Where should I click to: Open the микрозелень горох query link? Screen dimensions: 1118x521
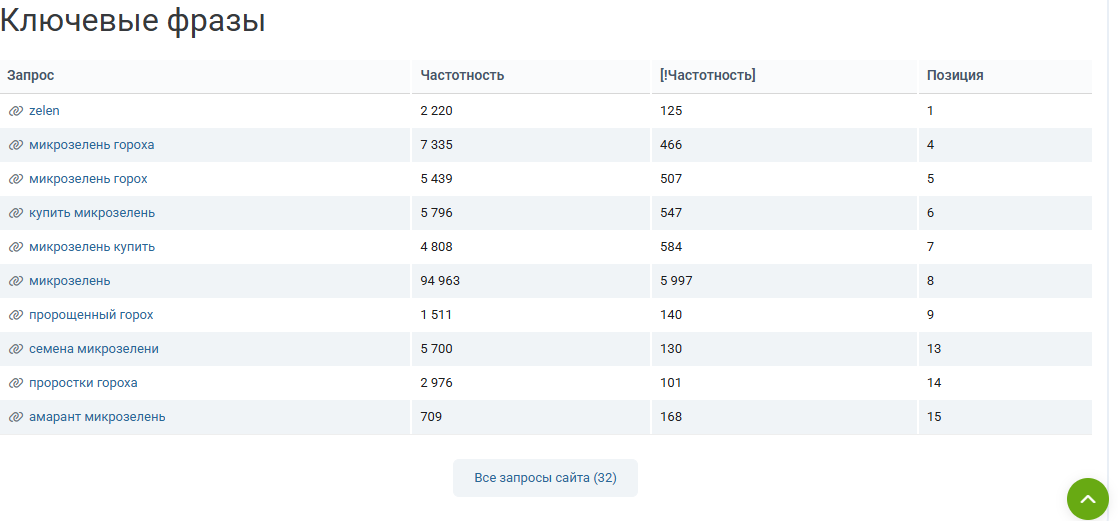pyautogui.click(x=88, y=179)
